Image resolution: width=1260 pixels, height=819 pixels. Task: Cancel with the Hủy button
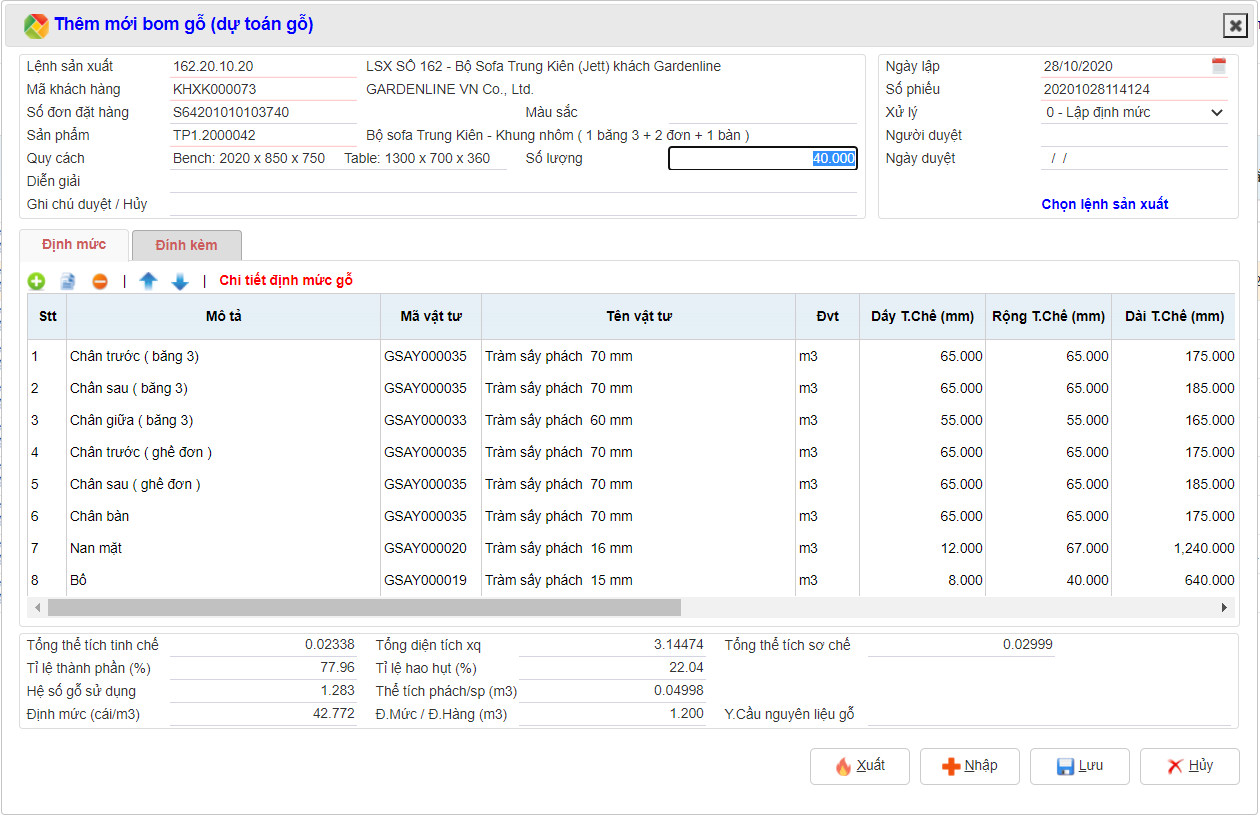[x=1189, y=766]
